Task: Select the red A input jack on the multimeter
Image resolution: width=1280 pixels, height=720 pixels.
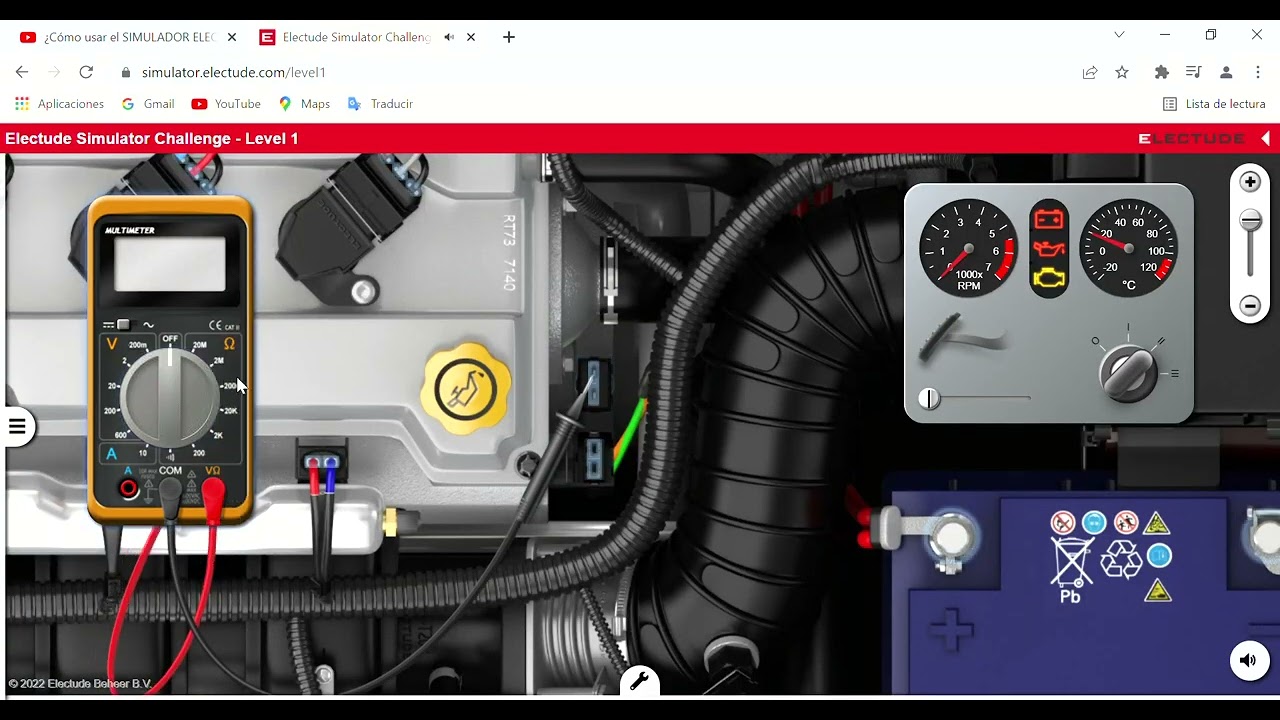Action: (x=128, y=488)
